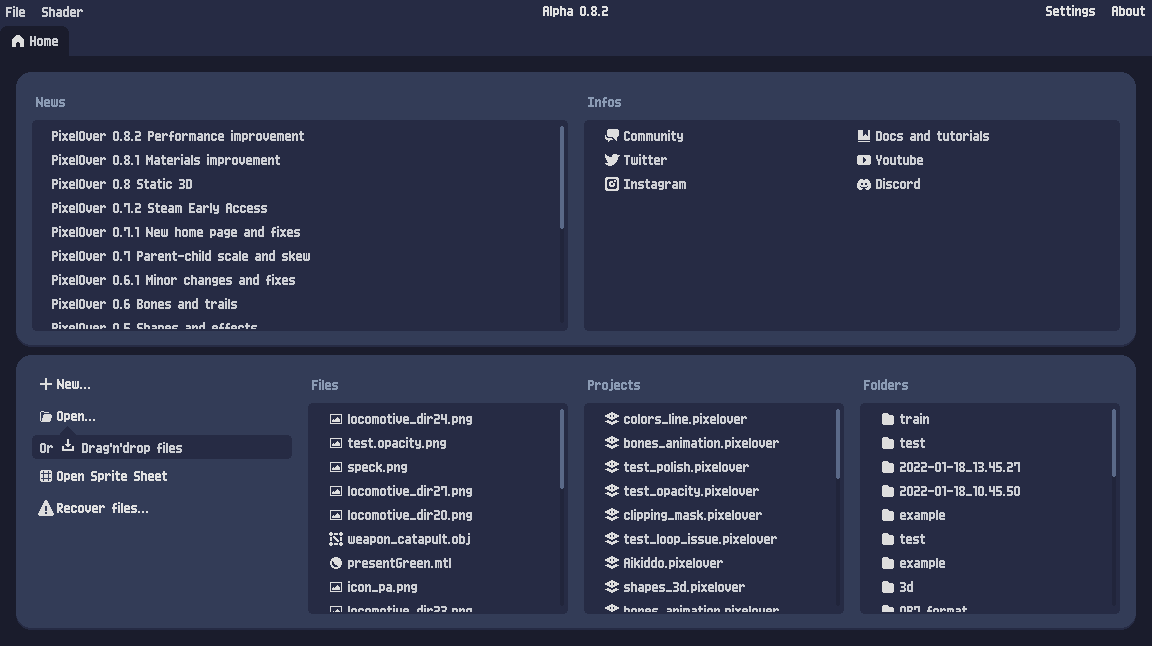Click the folder icon for 2022-01-18_13.45.27
Viewport: 1152px width, 646px height.
pos(888,467)
